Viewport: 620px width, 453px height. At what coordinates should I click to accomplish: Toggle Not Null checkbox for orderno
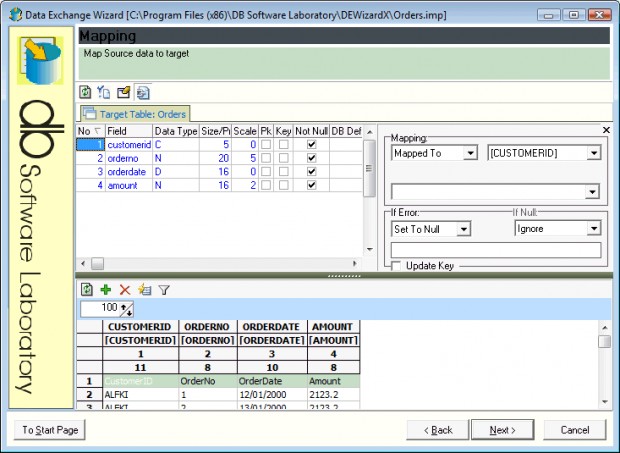(x=312, y=158)
